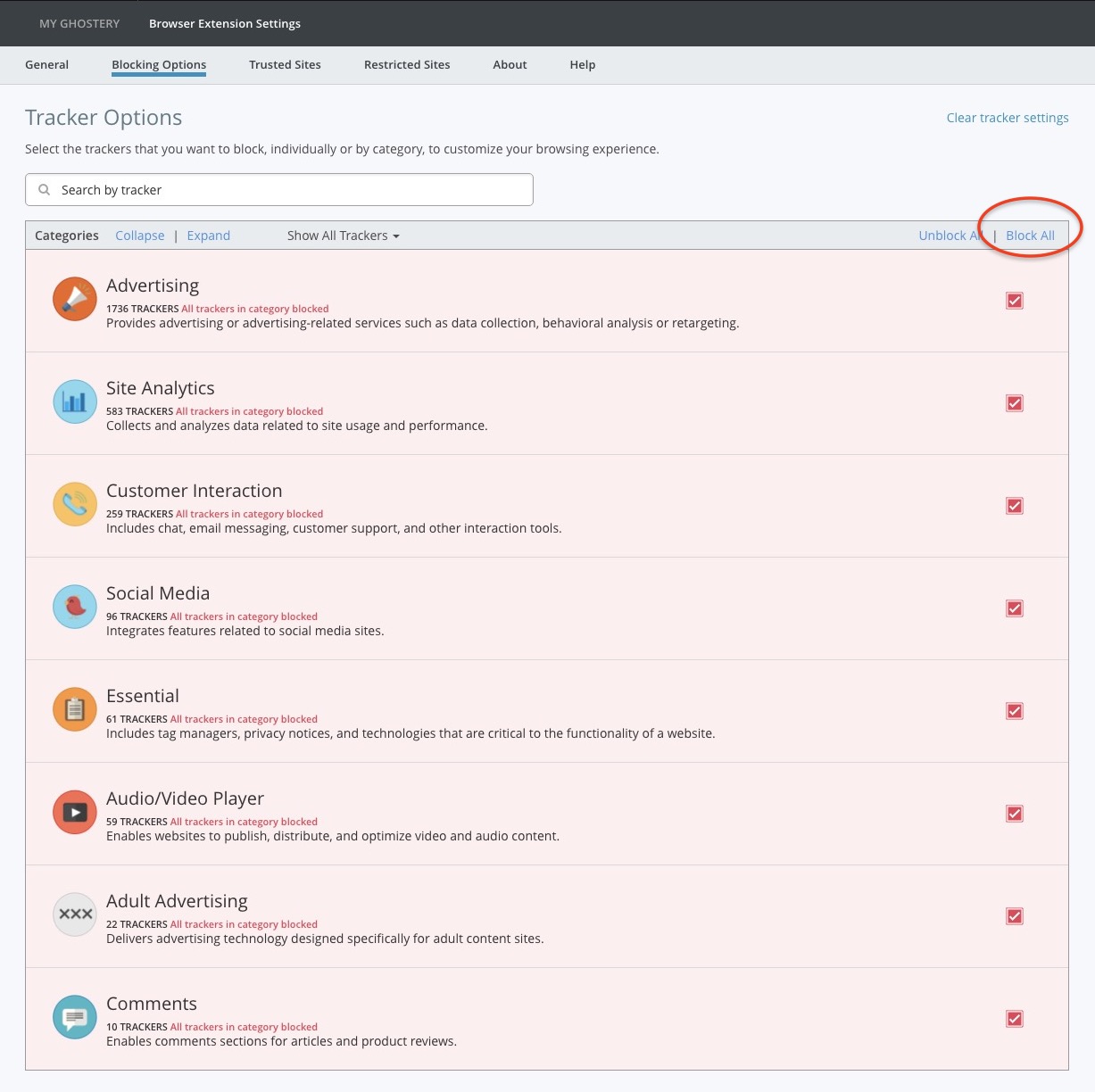Click the 61 TRACKERS count text
The image size is (1095, 1092).
click(x=137, y=719)
